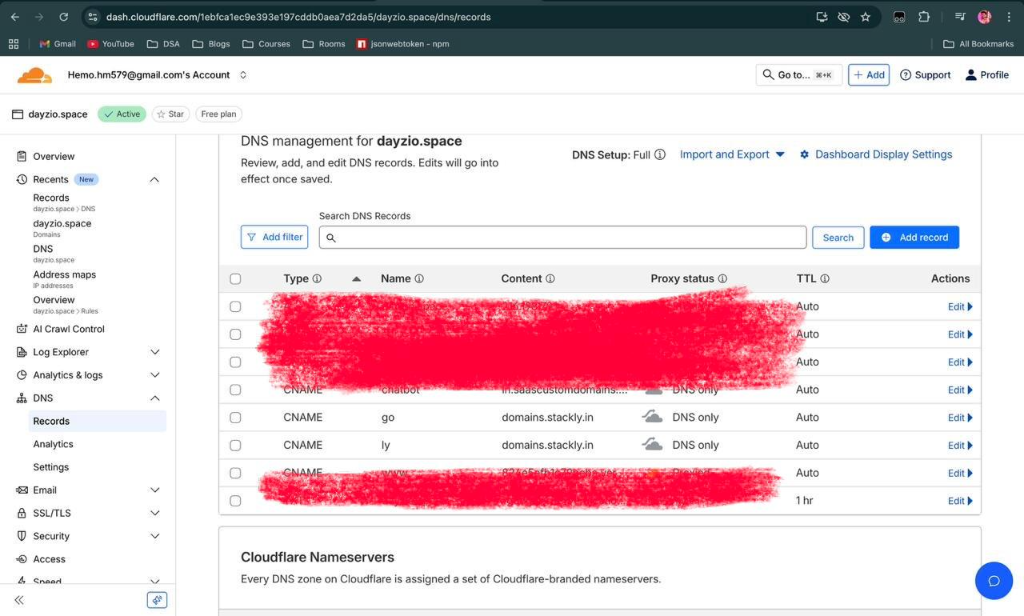Click info icon beside DNS Setup Full
The height and width of the screenshot is (616, 1024).
tap(660, 155)
